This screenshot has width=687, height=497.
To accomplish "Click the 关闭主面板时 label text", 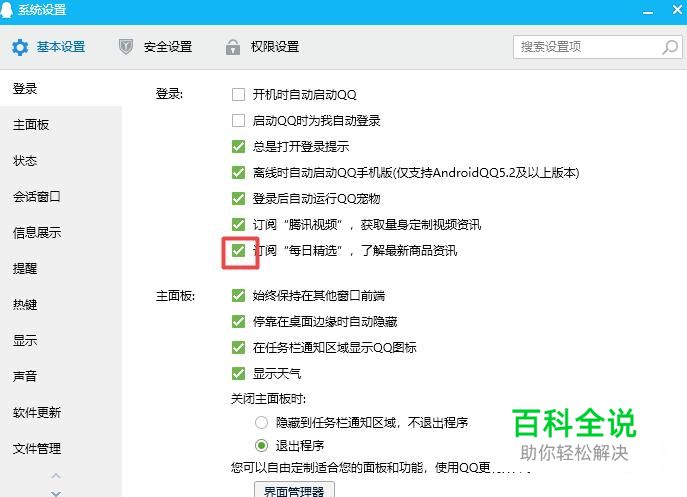I will (268, 399).
